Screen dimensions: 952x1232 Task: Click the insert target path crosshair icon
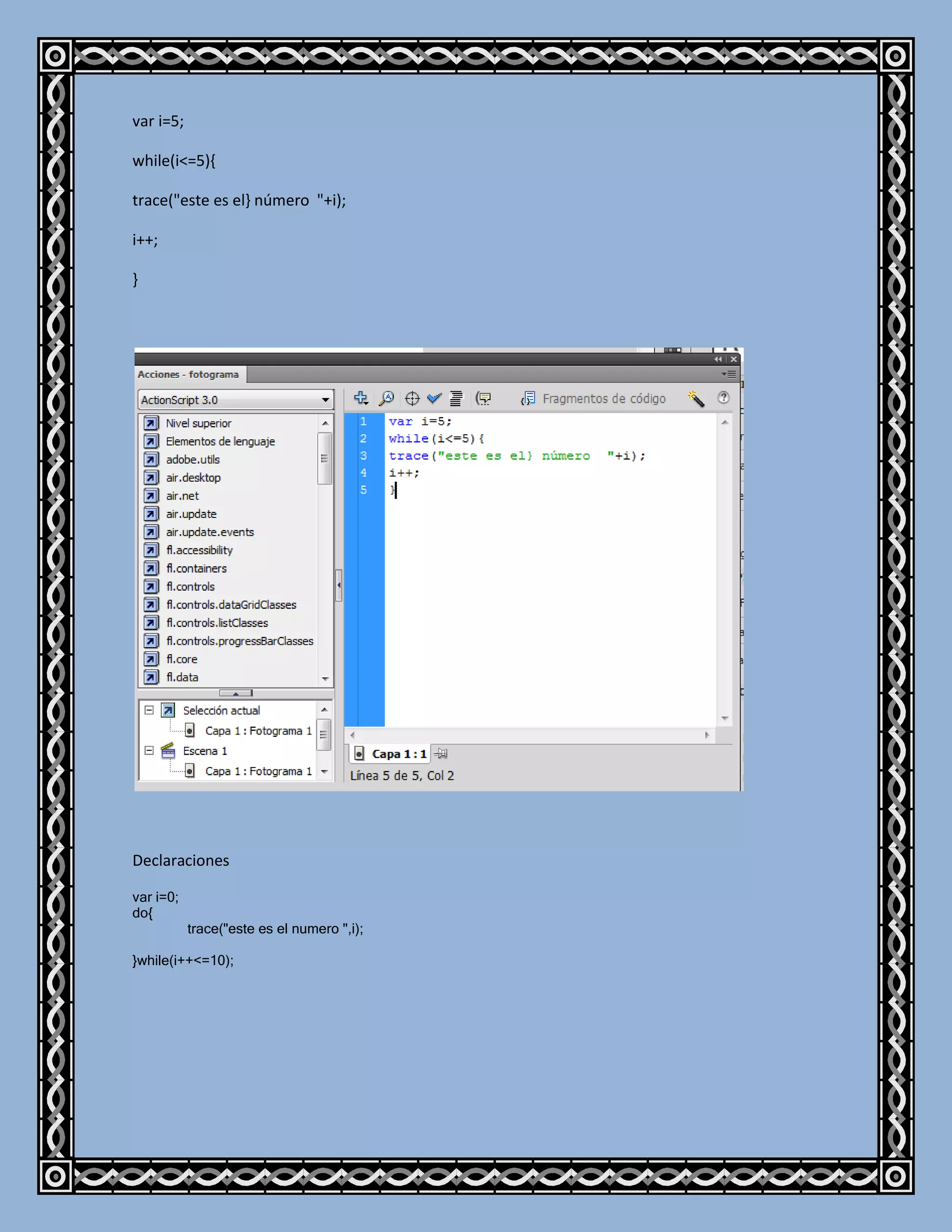[x=412, y=398]
